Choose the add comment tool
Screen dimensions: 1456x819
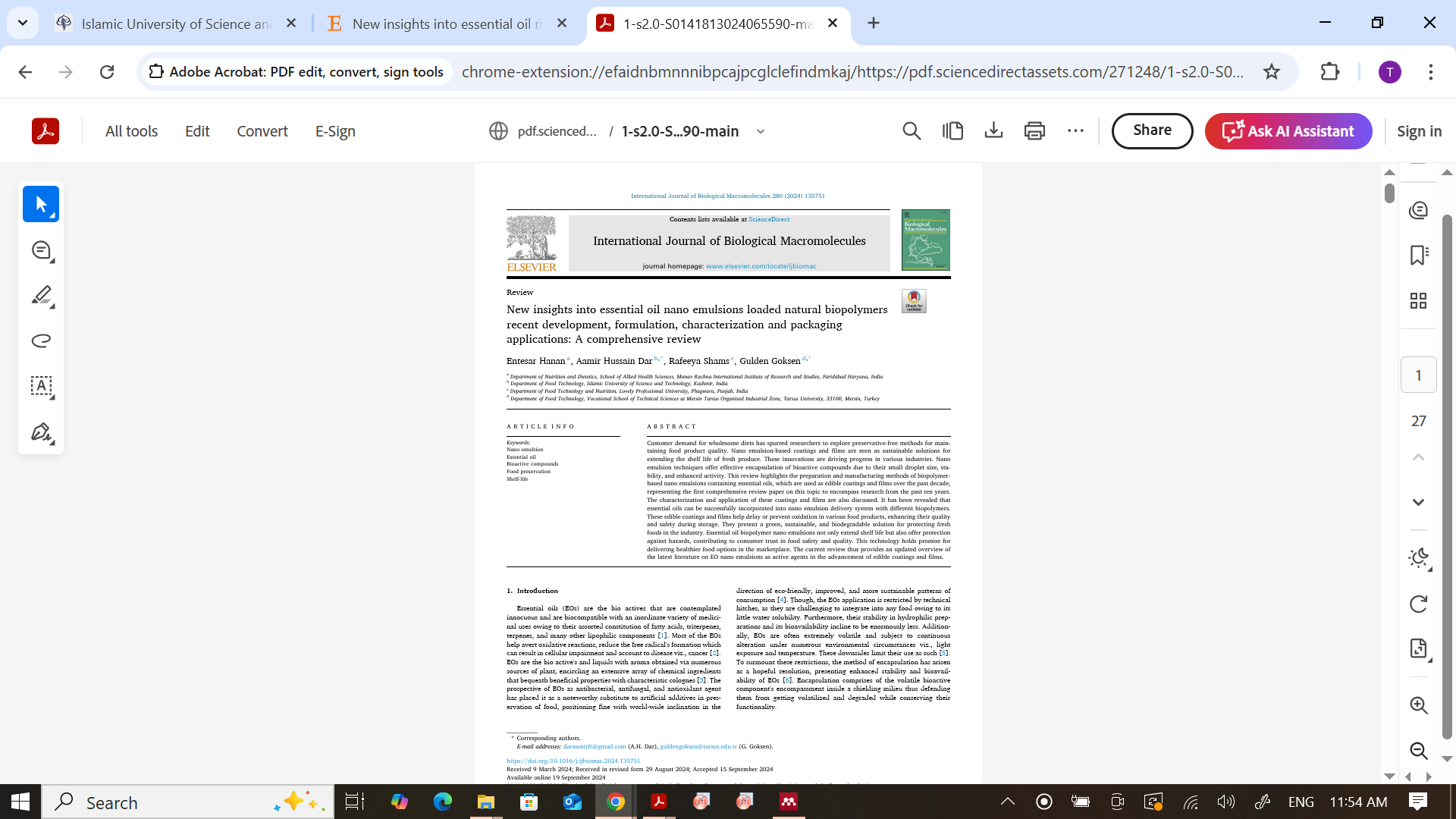click(42, 250)
